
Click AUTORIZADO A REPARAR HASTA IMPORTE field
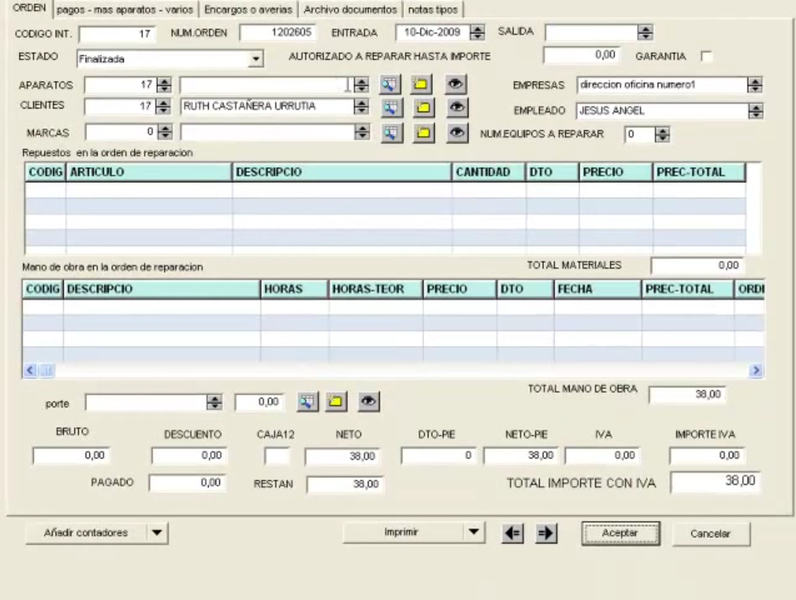coord(581,55)
